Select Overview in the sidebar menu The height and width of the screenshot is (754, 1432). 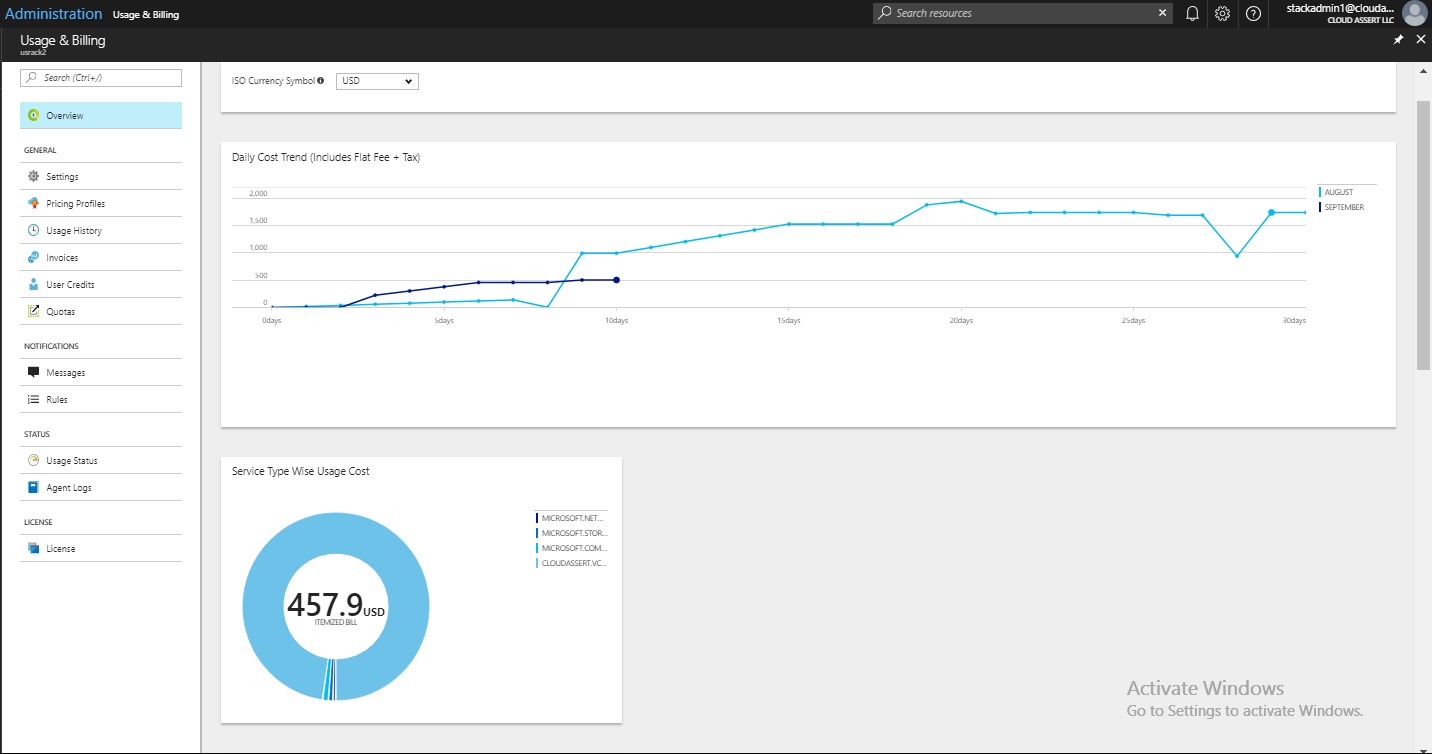64,116
